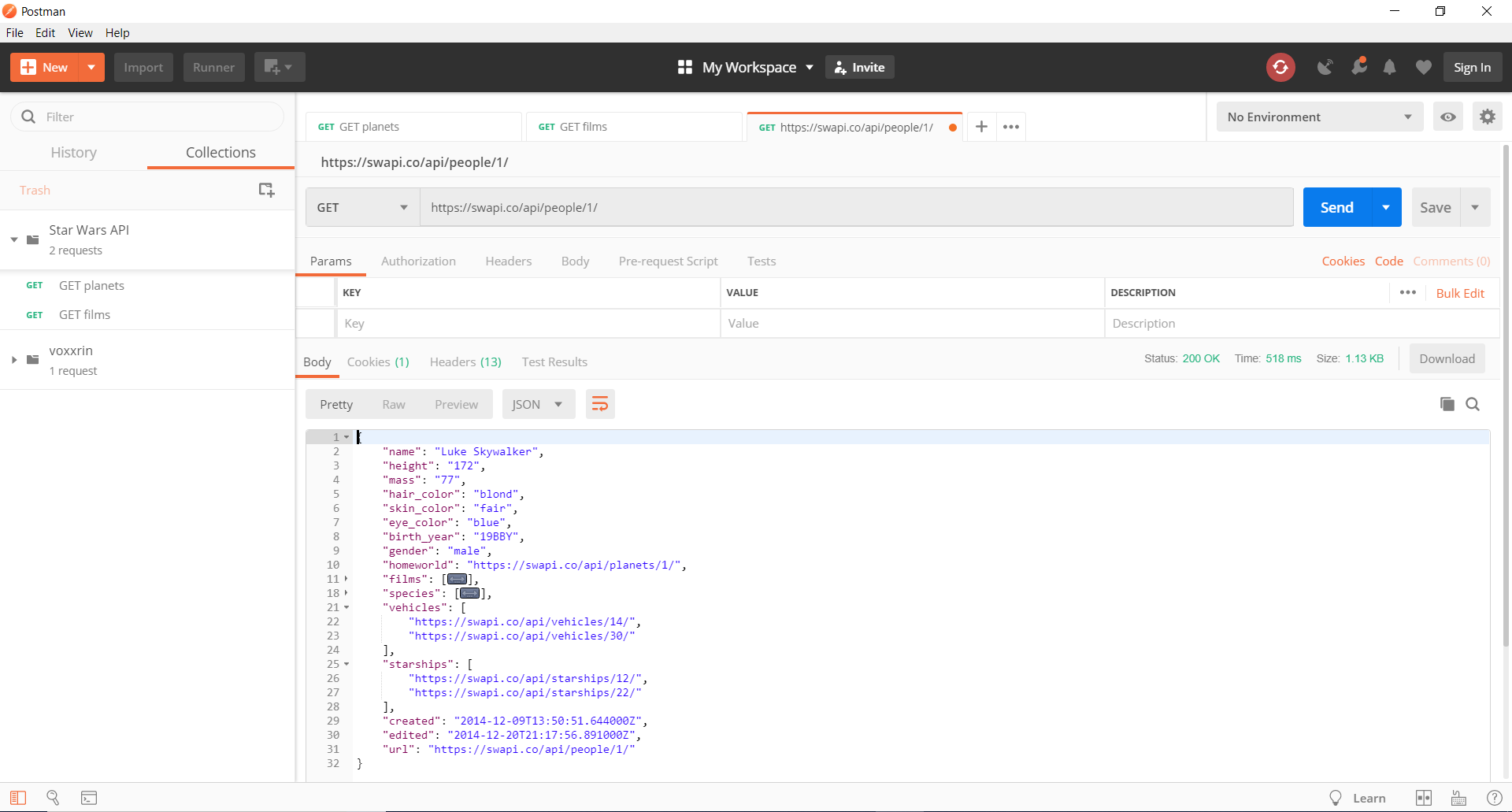Toggle two-pane view in bottom-right corner
Viewport: 1512px width, 812px height.
(1424, 798)
